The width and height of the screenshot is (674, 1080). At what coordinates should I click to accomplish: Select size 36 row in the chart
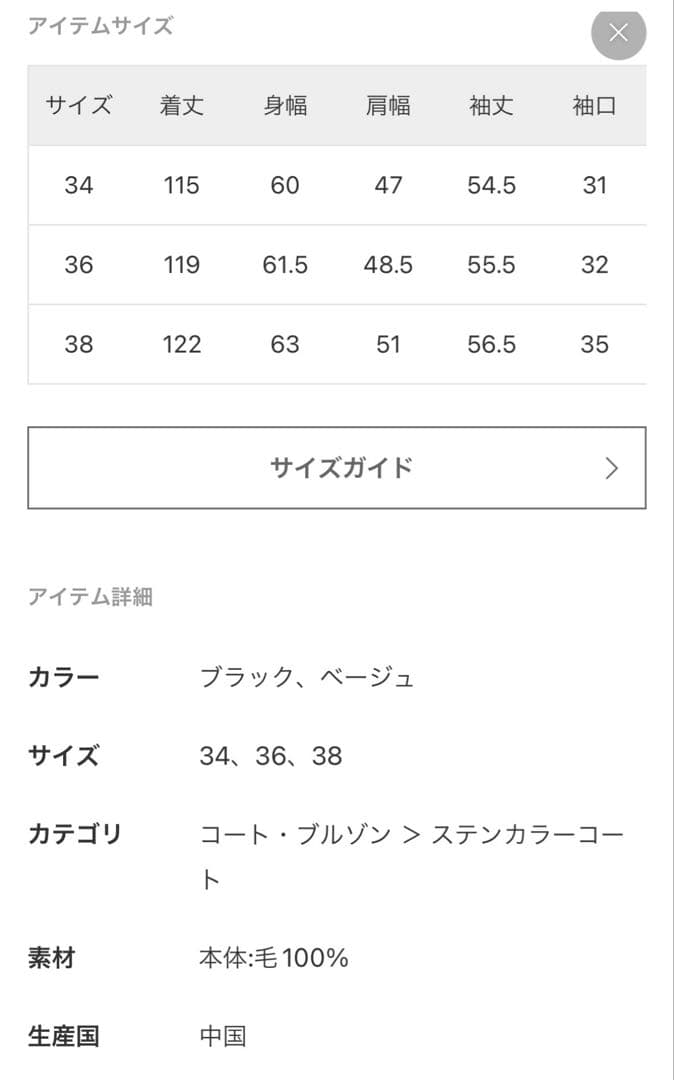tap(337, 265)
